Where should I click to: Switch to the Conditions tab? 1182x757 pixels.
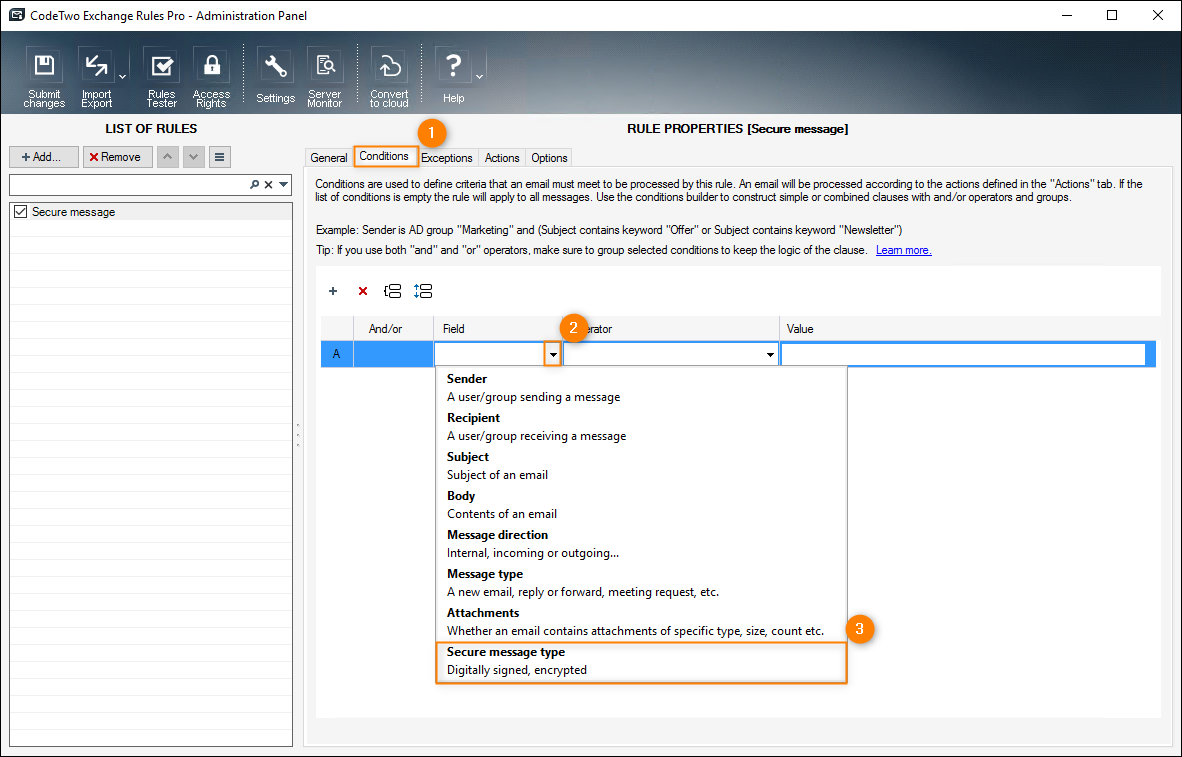coord(384,156)
